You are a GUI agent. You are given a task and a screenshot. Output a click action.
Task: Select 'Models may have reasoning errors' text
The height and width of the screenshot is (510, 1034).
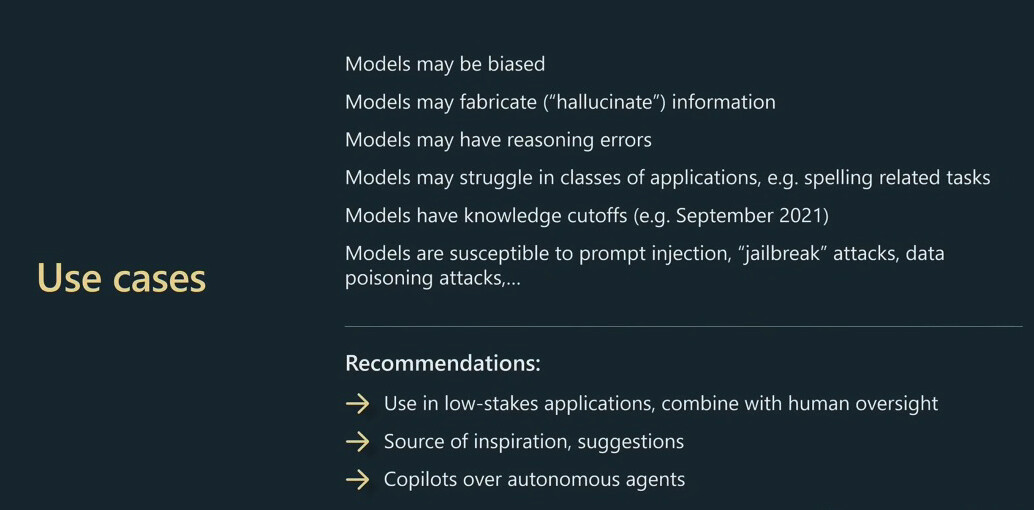pos(499,140)
